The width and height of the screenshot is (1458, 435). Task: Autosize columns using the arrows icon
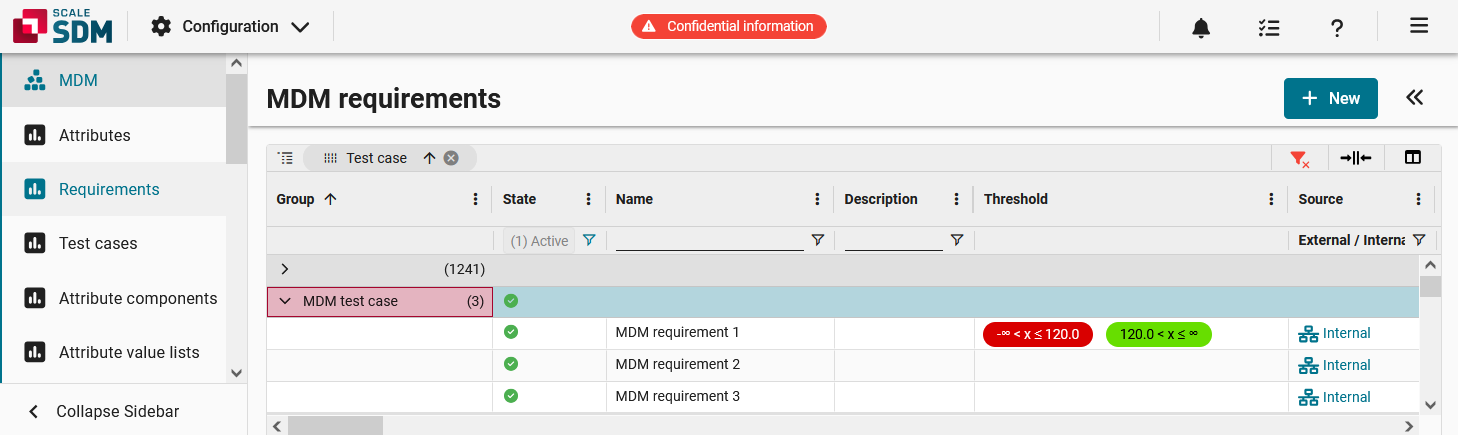1356,158
